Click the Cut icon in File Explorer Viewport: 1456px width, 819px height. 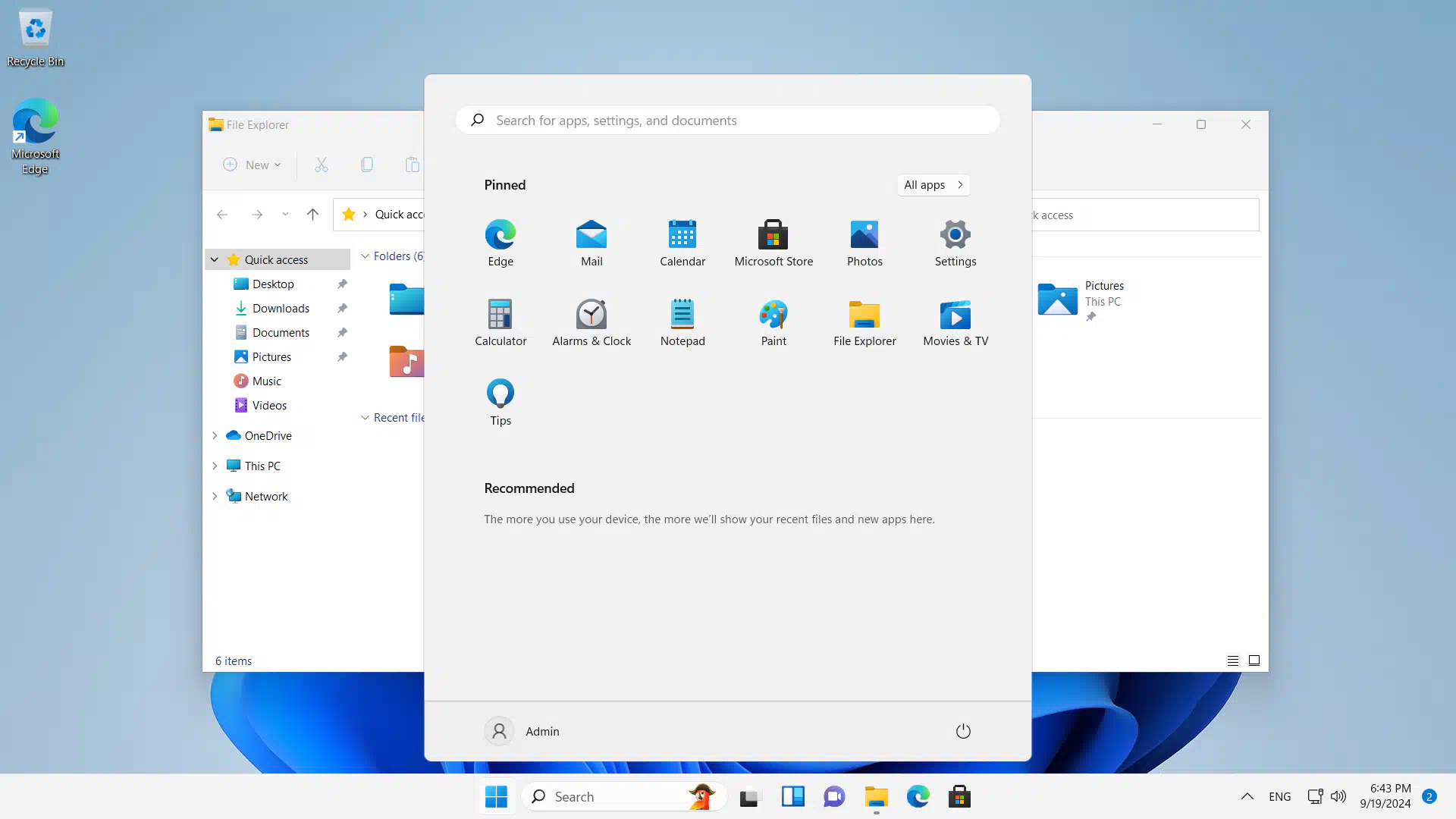(322, 165)
